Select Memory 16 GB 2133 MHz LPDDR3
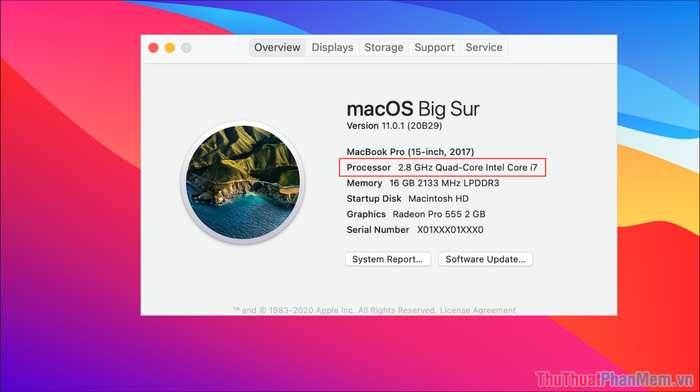700x392 pixels. [x=423, y=183]
